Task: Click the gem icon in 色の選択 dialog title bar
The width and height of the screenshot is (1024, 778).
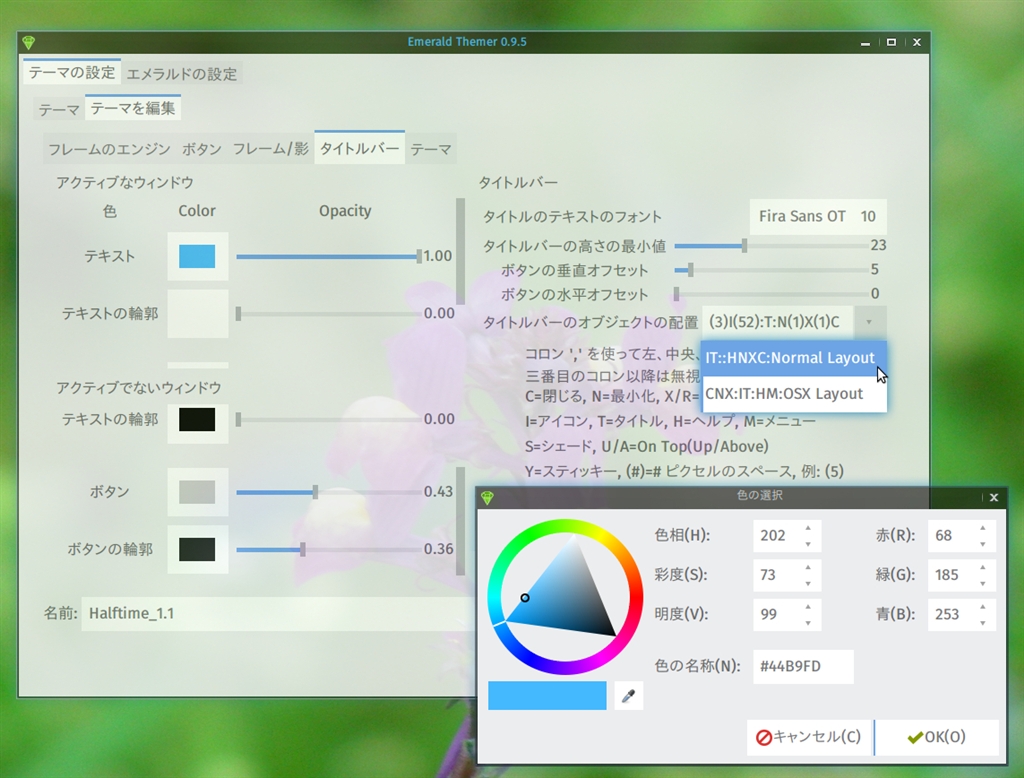Action: point(487,498)
